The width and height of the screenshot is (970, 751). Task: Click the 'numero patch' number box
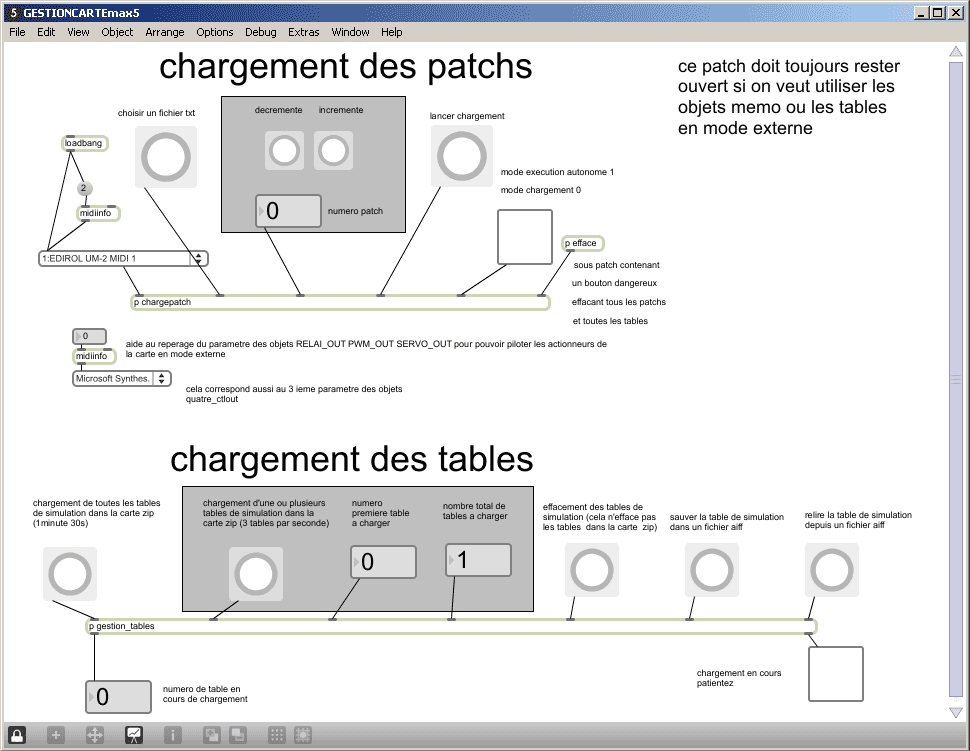(288, 211)
